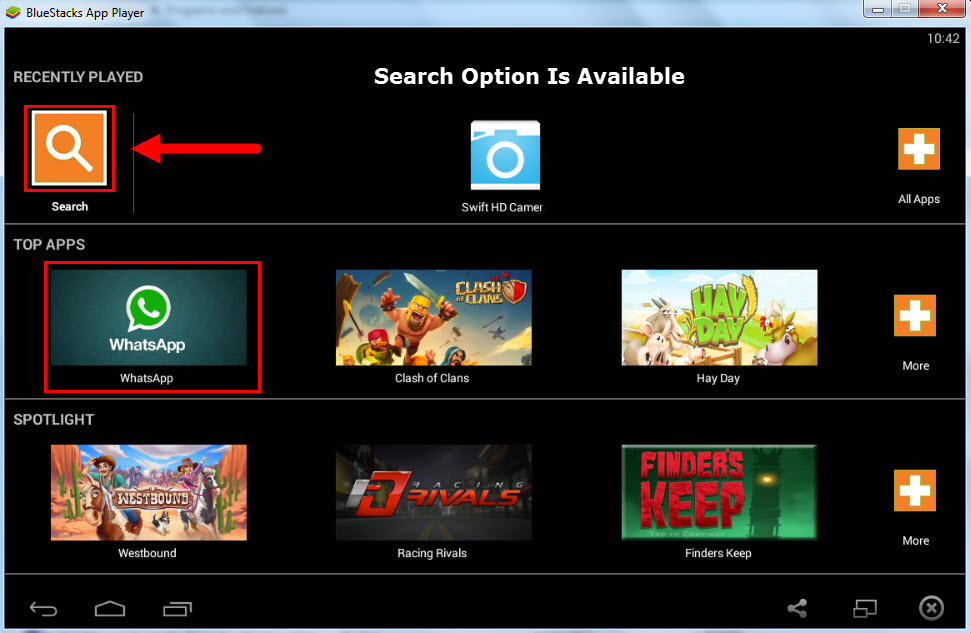
Task: Click the 10:42 clock display
Action: coord(943,38)
